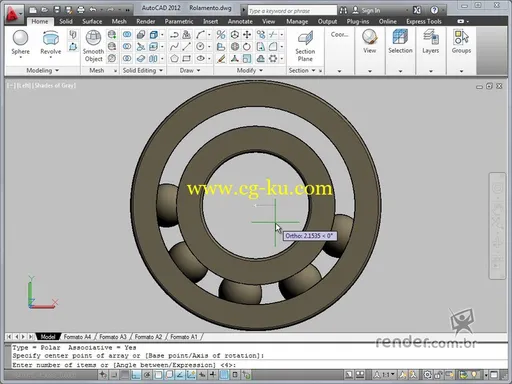Select the Spline draw tool
The width and height of the screenshot is (512, 384).
[174, 46]
